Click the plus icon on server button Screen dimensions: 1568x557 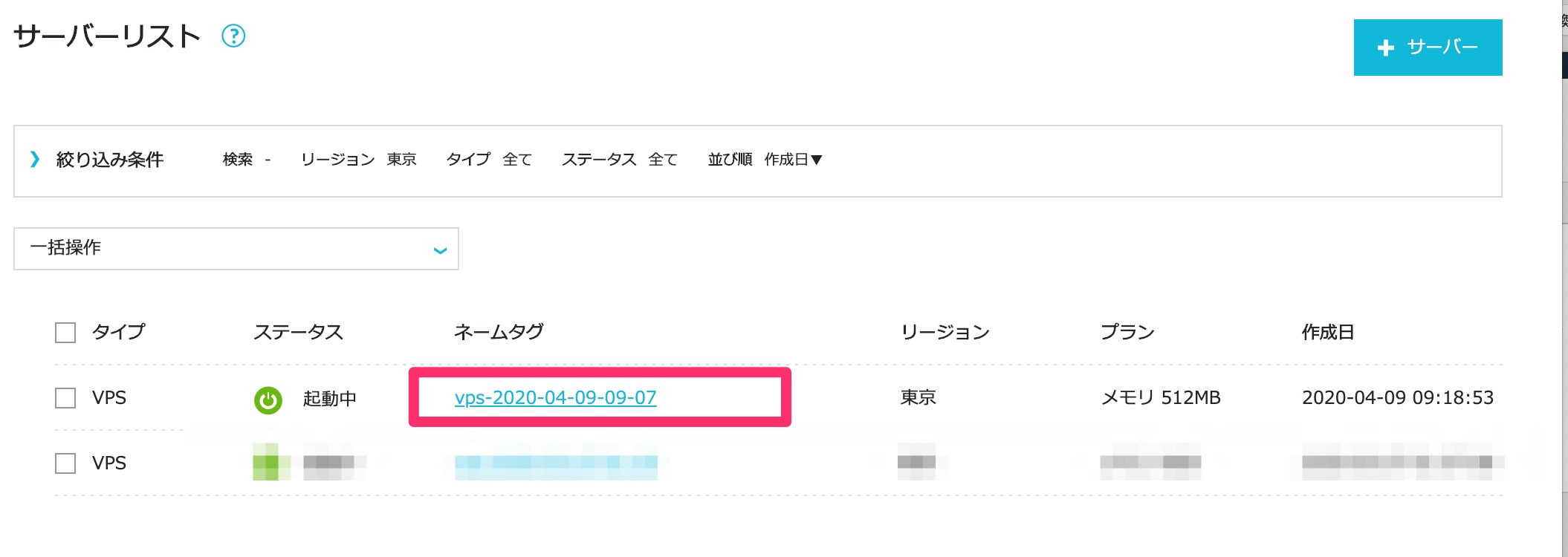coord(1385,48)
